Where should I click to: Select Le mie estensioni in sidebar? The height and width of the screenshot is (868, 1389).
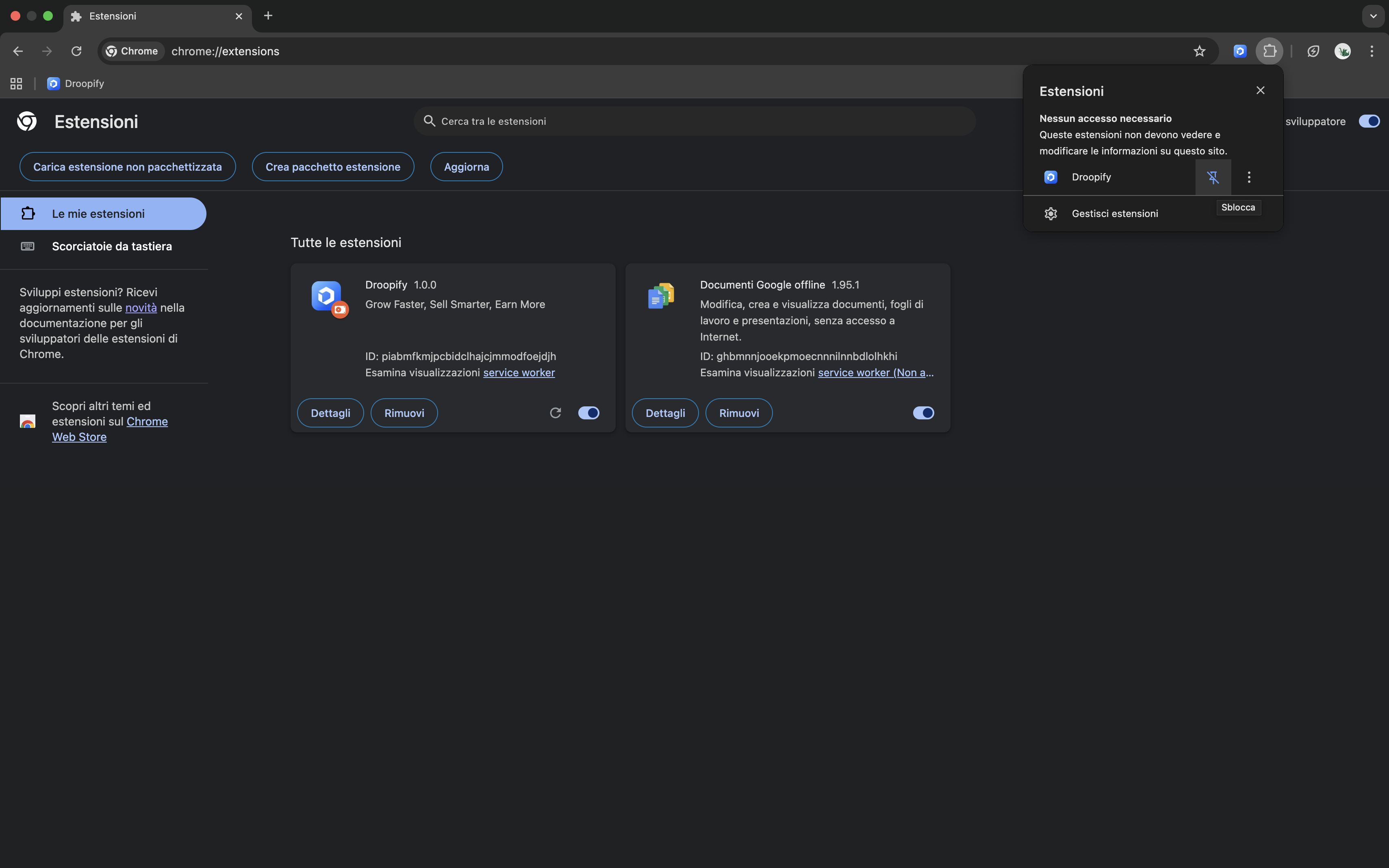[x=103, y=214]
